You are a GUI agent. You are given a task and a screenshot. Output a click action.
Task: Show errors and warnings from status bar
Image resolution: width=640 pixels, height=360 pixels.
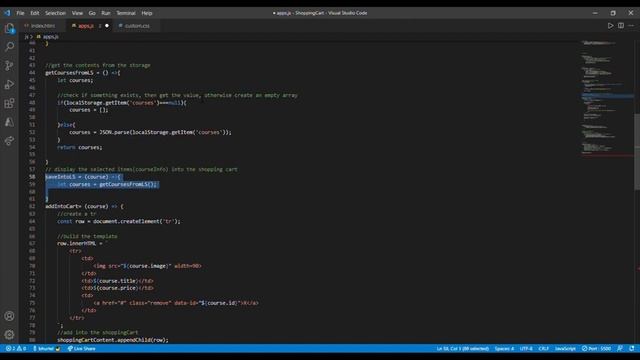pyautogui.click(x=16, y=349)
